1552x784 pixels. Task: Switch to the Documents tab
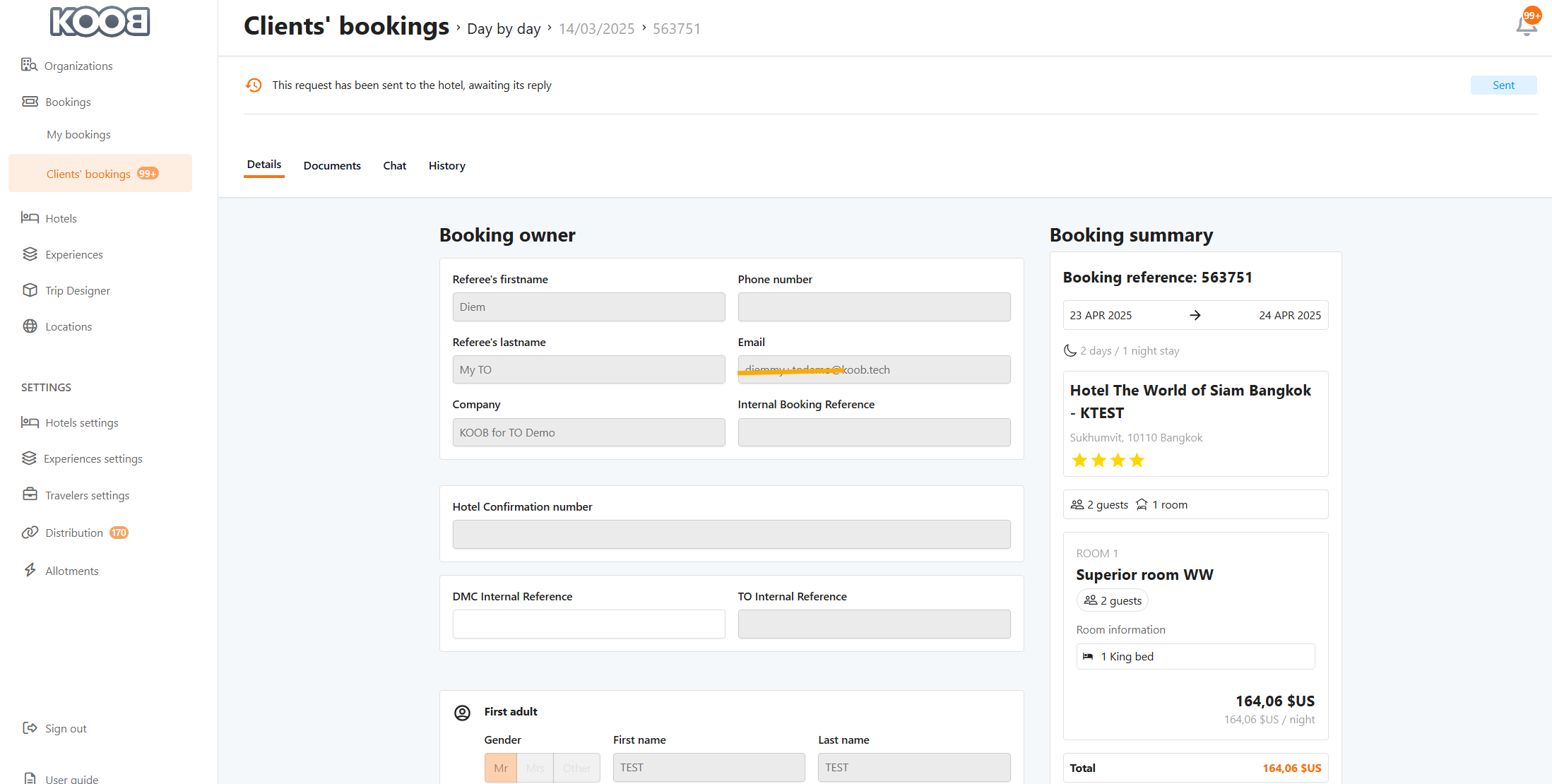point(332,165)
